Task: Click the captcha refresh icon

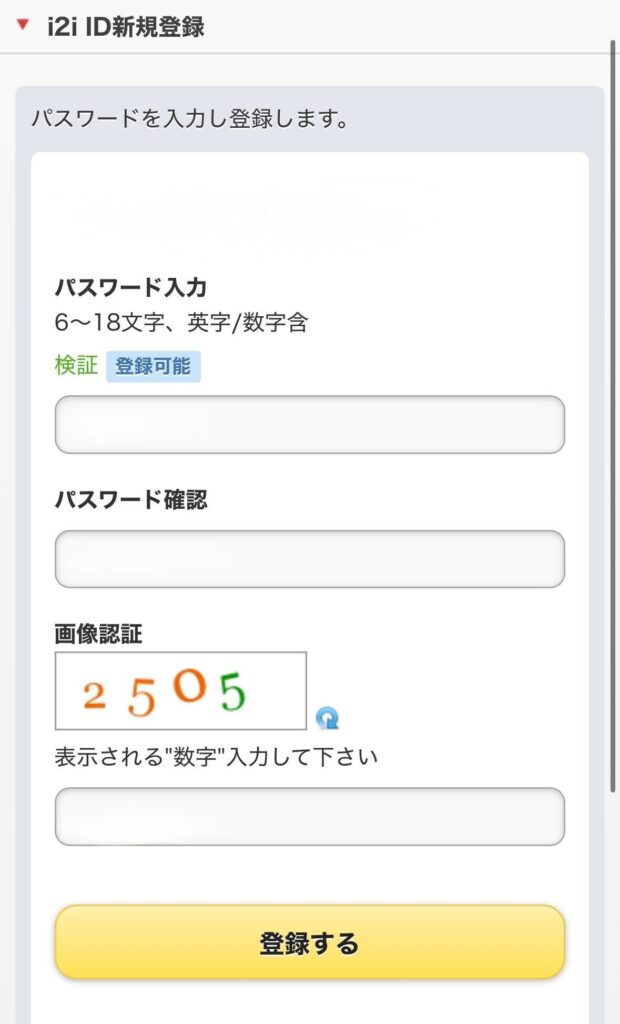Action: click(x=327, y=717)
